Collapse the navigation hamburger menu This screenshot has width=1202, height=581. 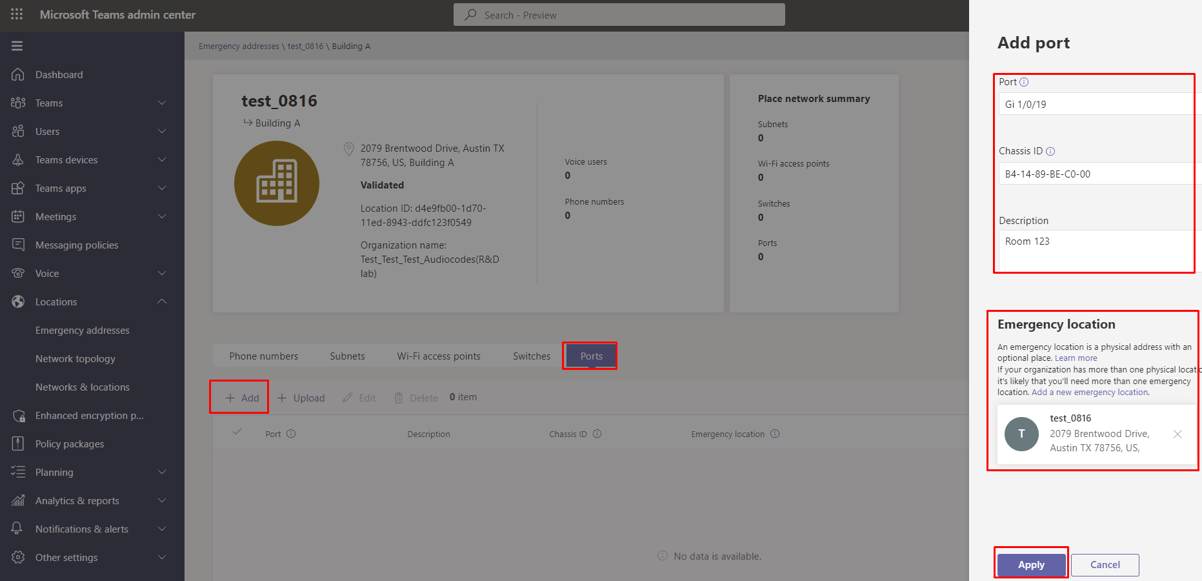[17, 46]
